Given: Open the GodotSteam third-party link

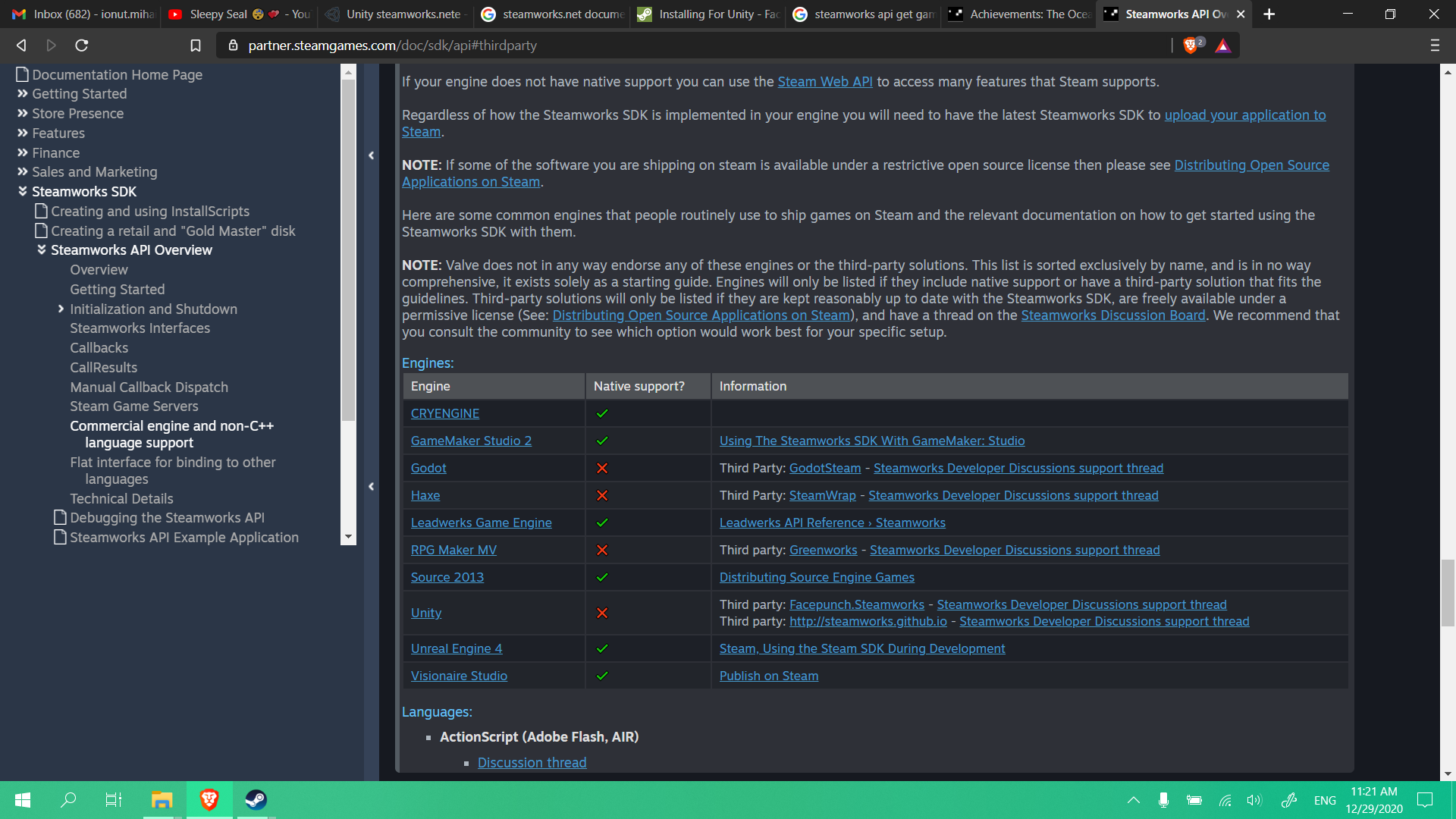Looking at the screenshot, I should (825, 468).
